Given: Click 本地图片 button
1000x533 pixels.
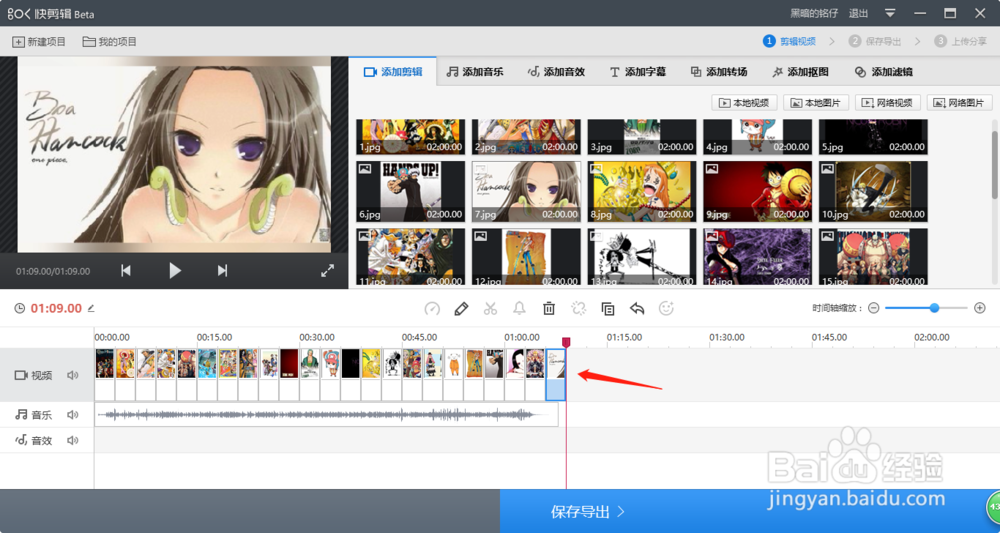Looking at the screenshot, I should [x=816, y=103].
